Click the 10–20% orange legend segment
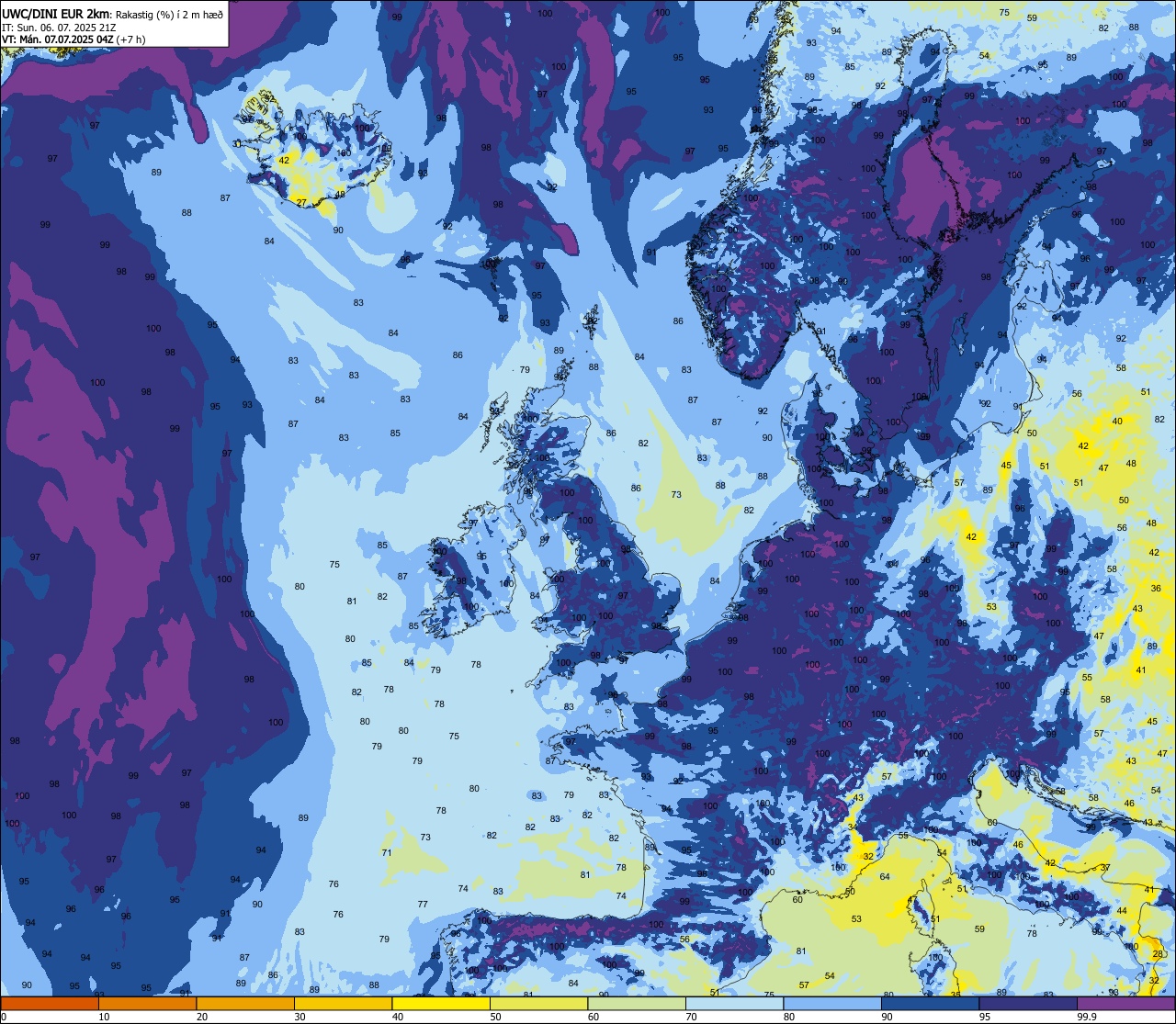This screenshot has height=1024, width=1176. [x=147, y=1003]
